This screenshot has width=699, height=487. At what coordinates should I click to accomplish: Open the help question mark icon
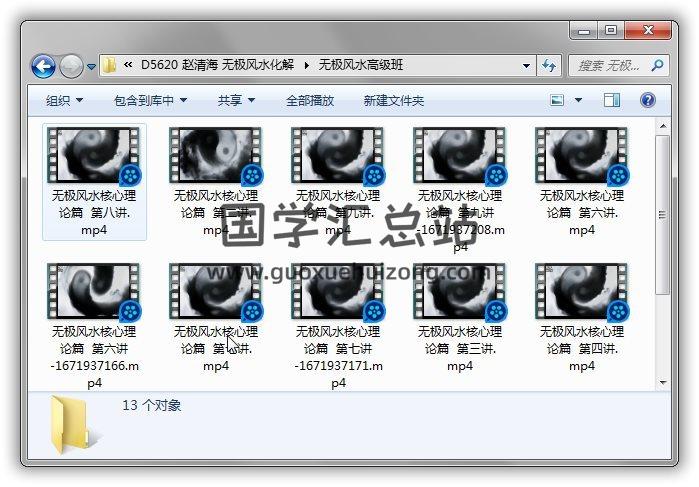(647, 100)
